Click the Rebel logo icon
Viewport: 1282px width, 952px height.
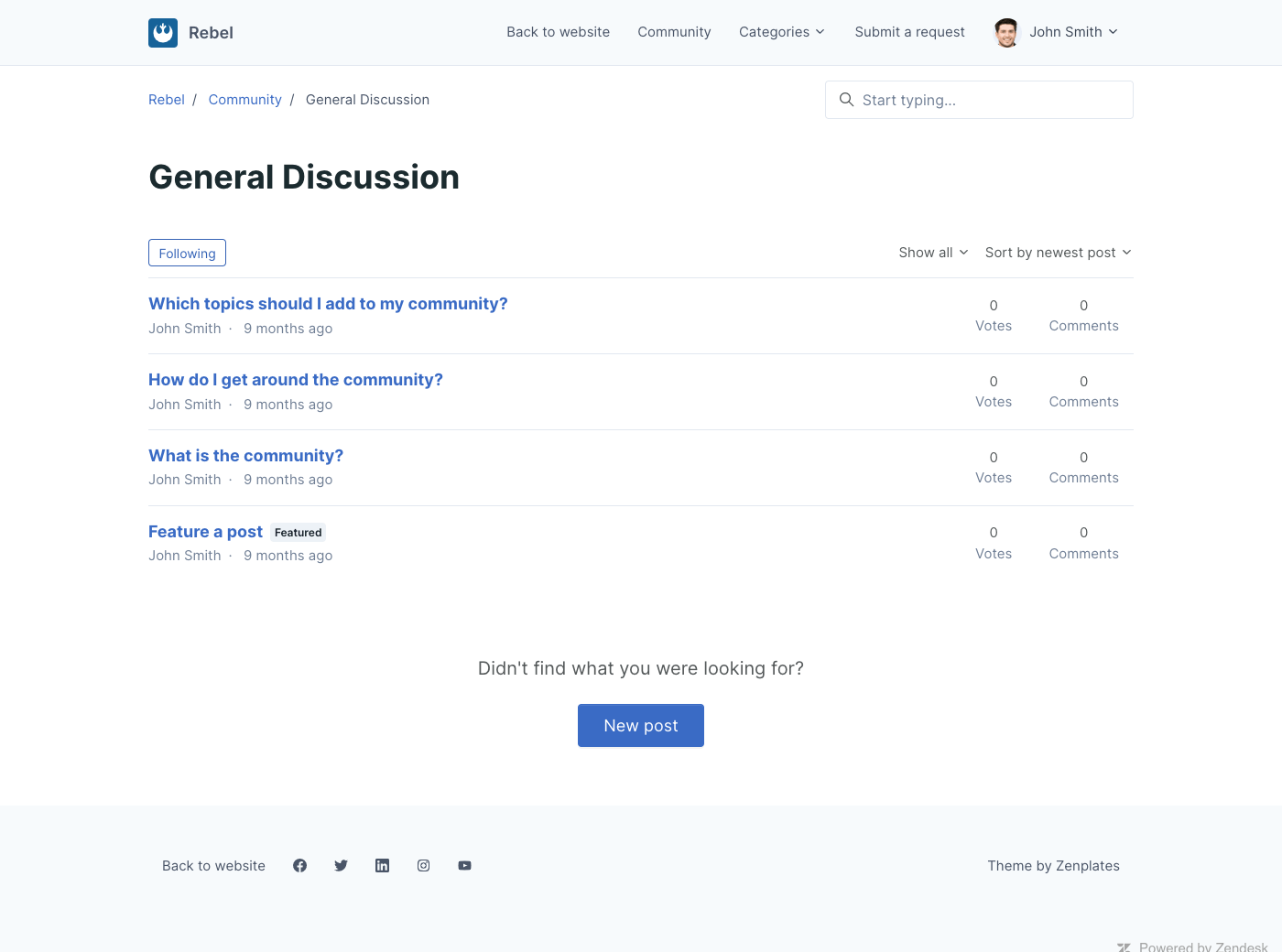pos(163,33)
